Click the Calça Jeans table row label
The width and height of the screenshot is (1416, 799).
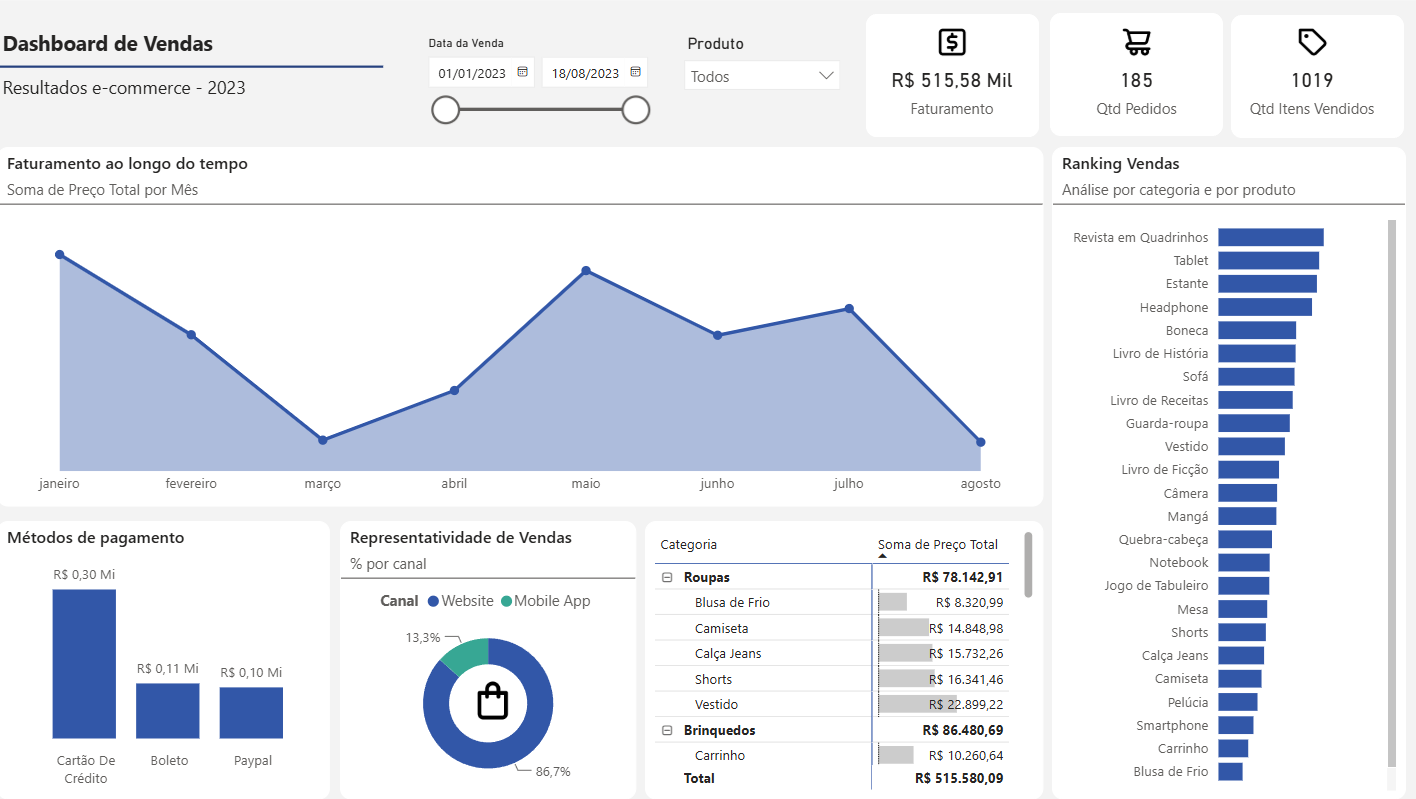[x=728, y=654]
